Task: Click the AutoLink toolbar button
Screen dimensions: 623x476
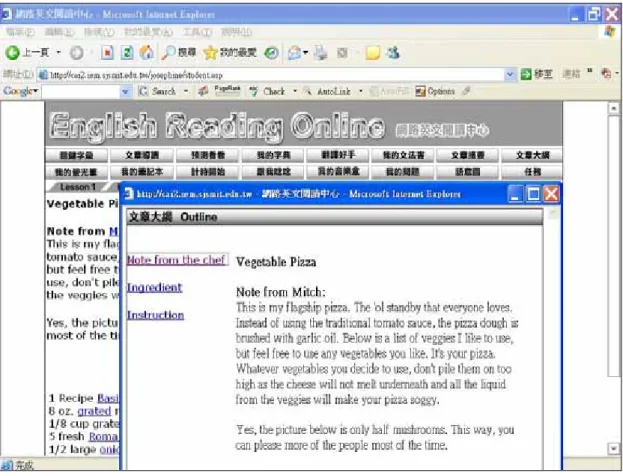Action: [328, 91]
